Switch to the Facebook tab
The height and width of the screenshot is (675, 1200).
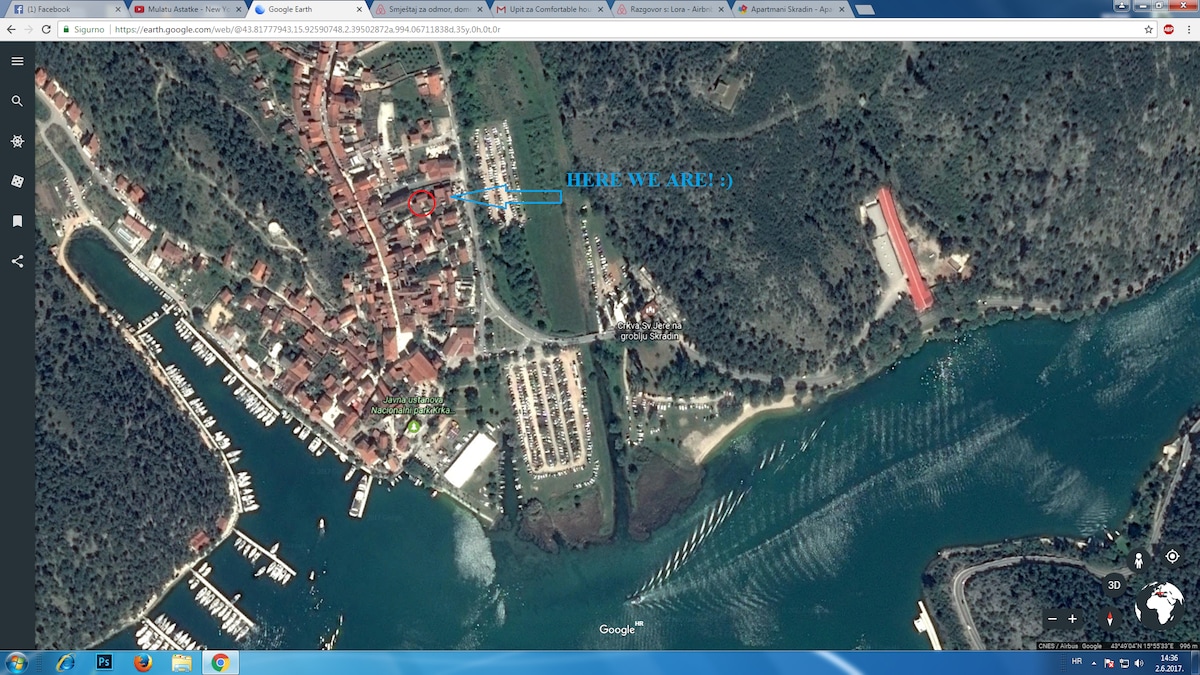pyautogui.click(x=60, y=9)
